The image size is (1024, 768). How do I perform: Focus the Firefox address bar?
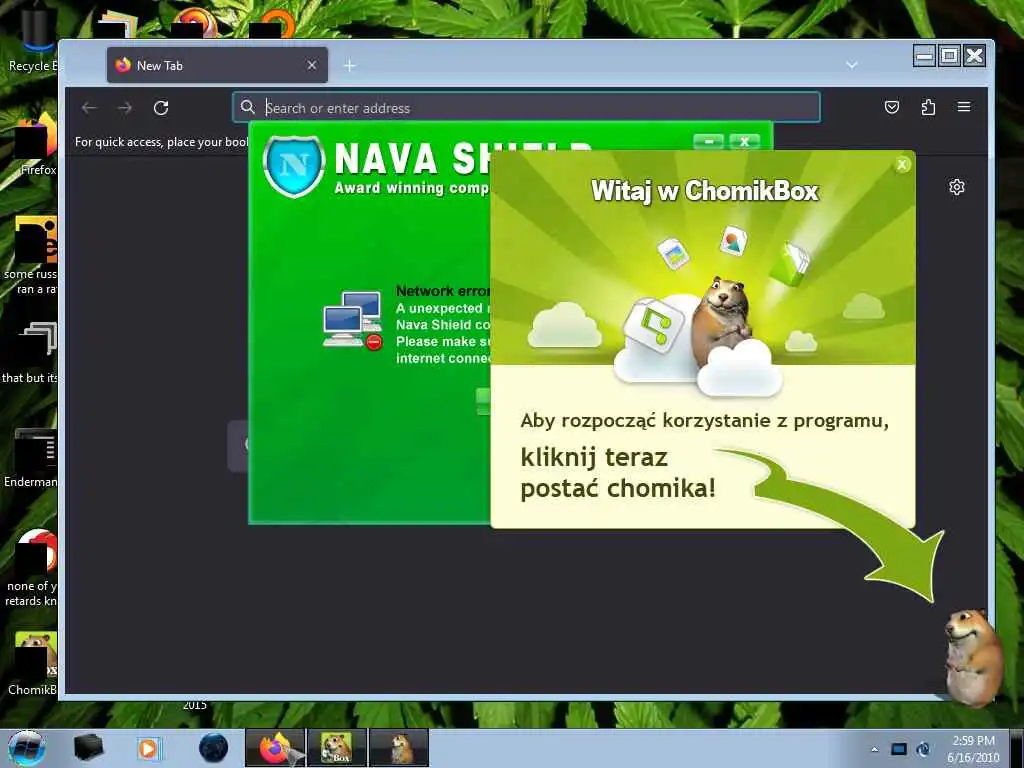coord(526,108)
